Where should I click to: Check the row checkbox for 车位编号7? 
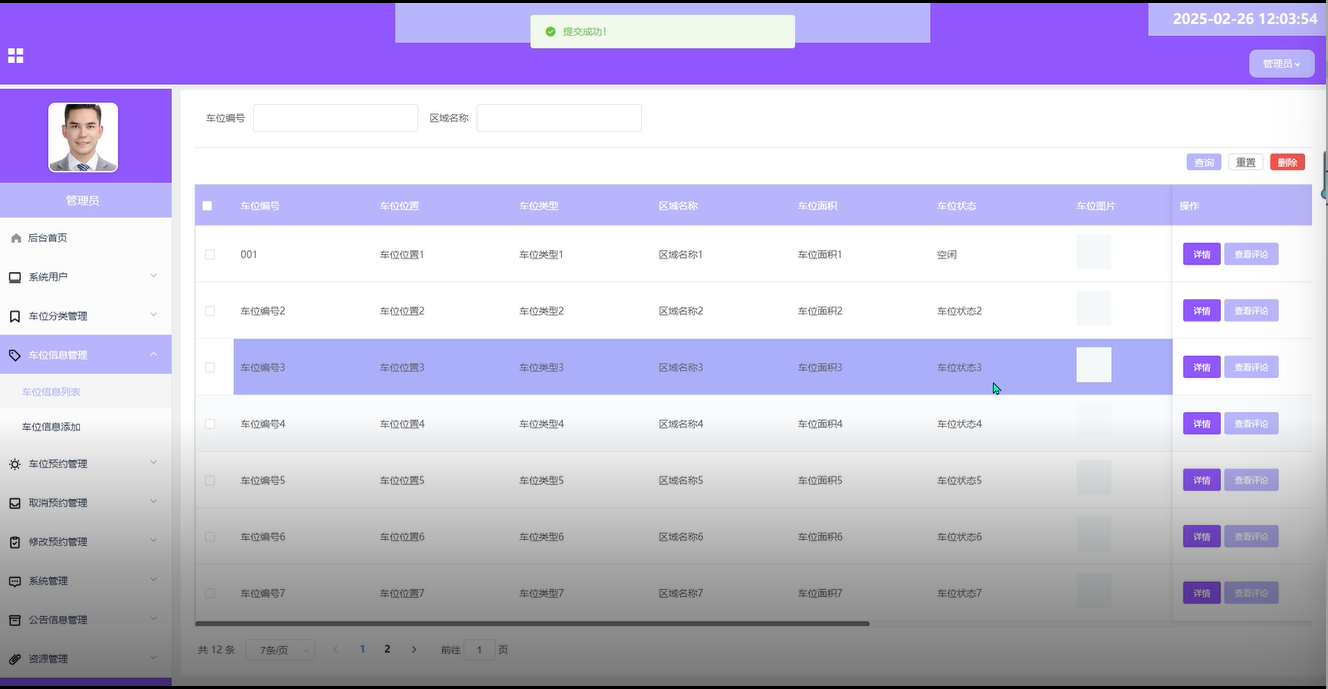coord(210,593)
